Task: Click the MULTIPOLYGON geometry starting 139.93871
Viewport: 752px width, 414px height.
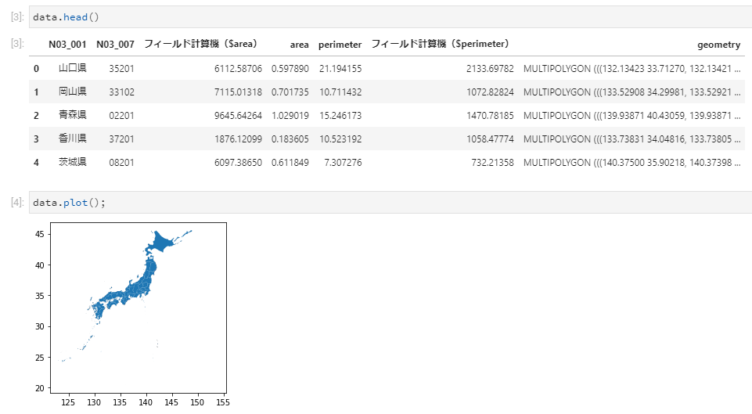Action: [632, 116]
